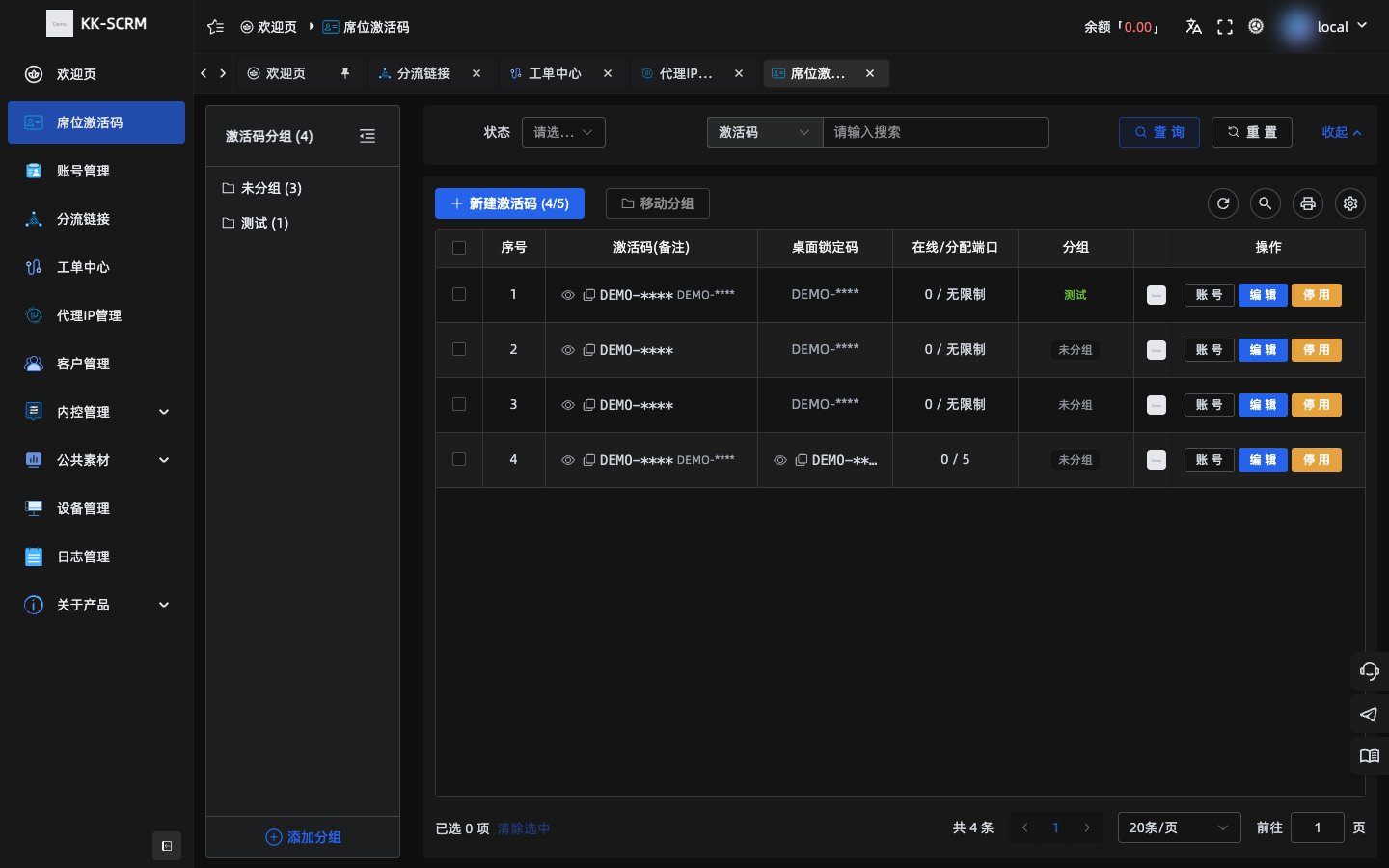Copy the activation code in row 2
Image resolution: width=1389 pixels, height=868 pixels.
pyautogui.click(x=588, y=350)
